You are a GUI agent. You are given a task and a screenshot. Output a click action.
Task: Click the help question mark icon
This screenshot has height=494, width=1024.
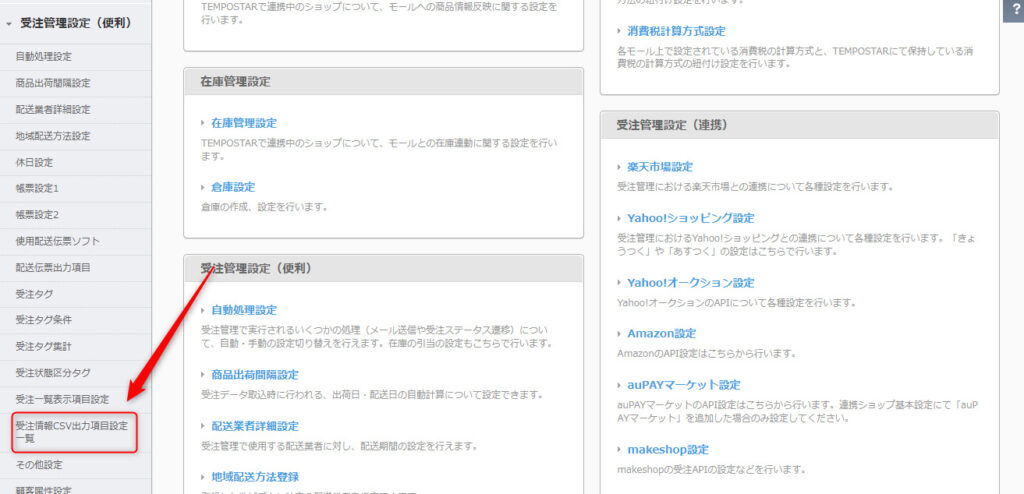pyautogui.click(x=1016, y=9)
